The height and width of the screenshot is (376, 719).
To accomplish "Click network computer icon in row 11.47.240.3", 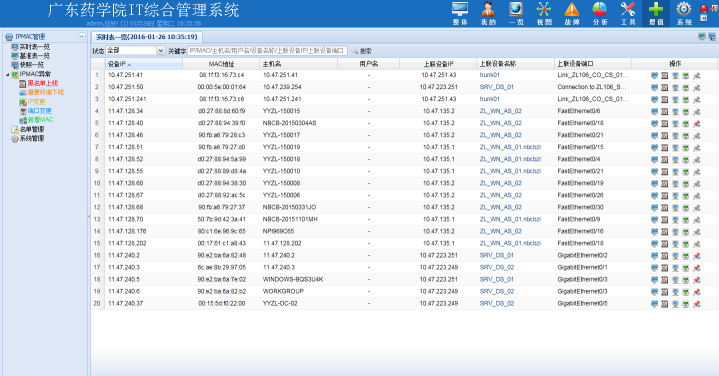I will pyautogui.click(x=675, y=268).
